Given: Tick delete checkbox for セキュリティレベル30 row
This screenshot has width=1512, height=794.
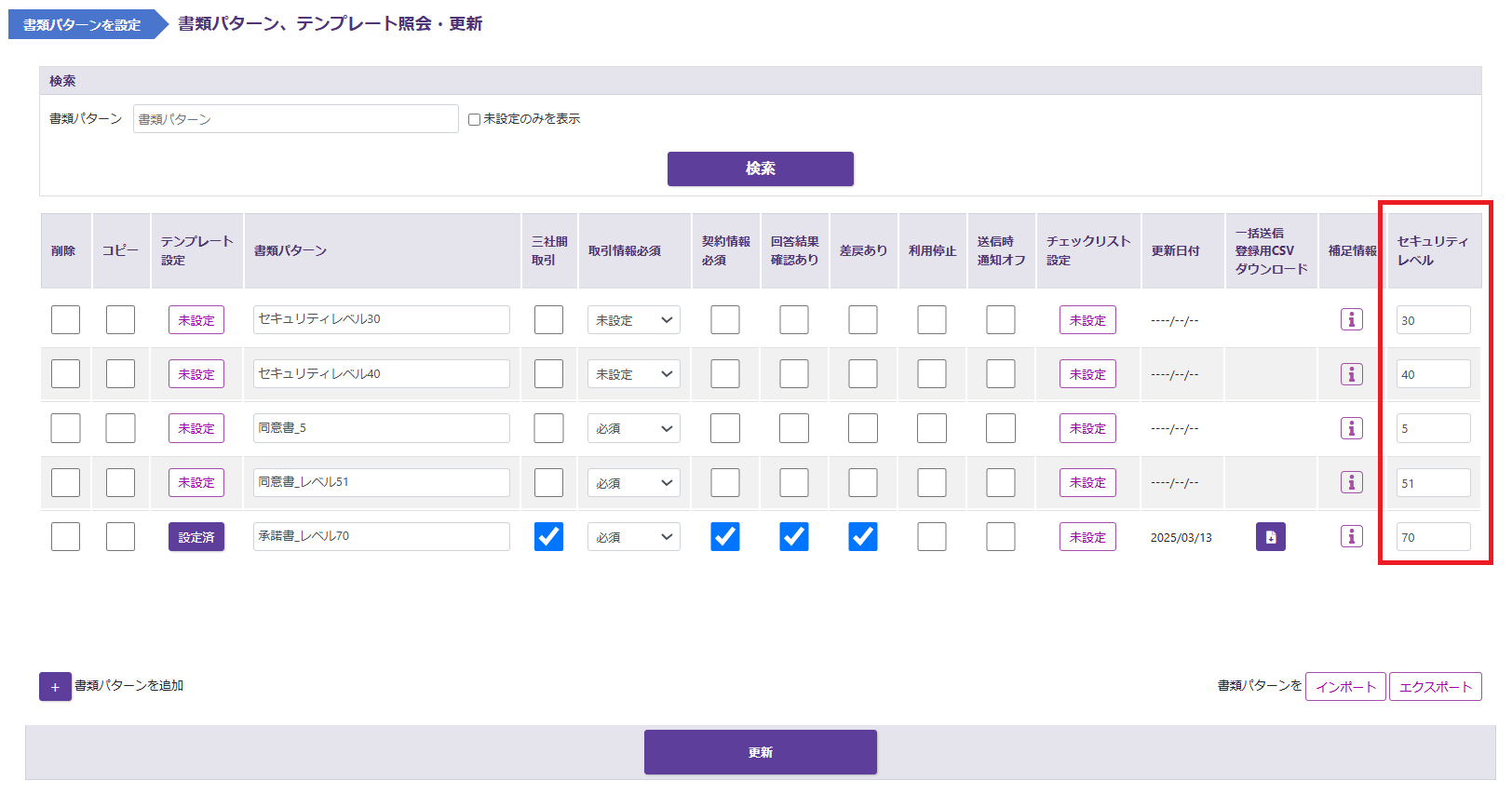Looking at the screenshot, I should pos(65,319).
